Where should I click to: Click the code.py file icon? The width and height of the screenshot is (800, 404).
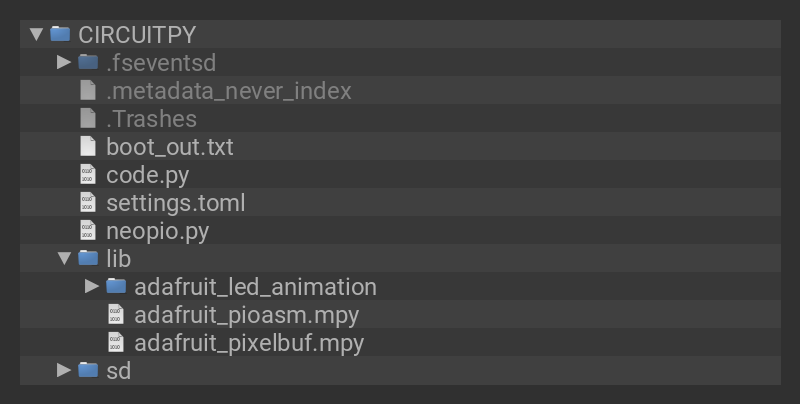pos(88,174)
